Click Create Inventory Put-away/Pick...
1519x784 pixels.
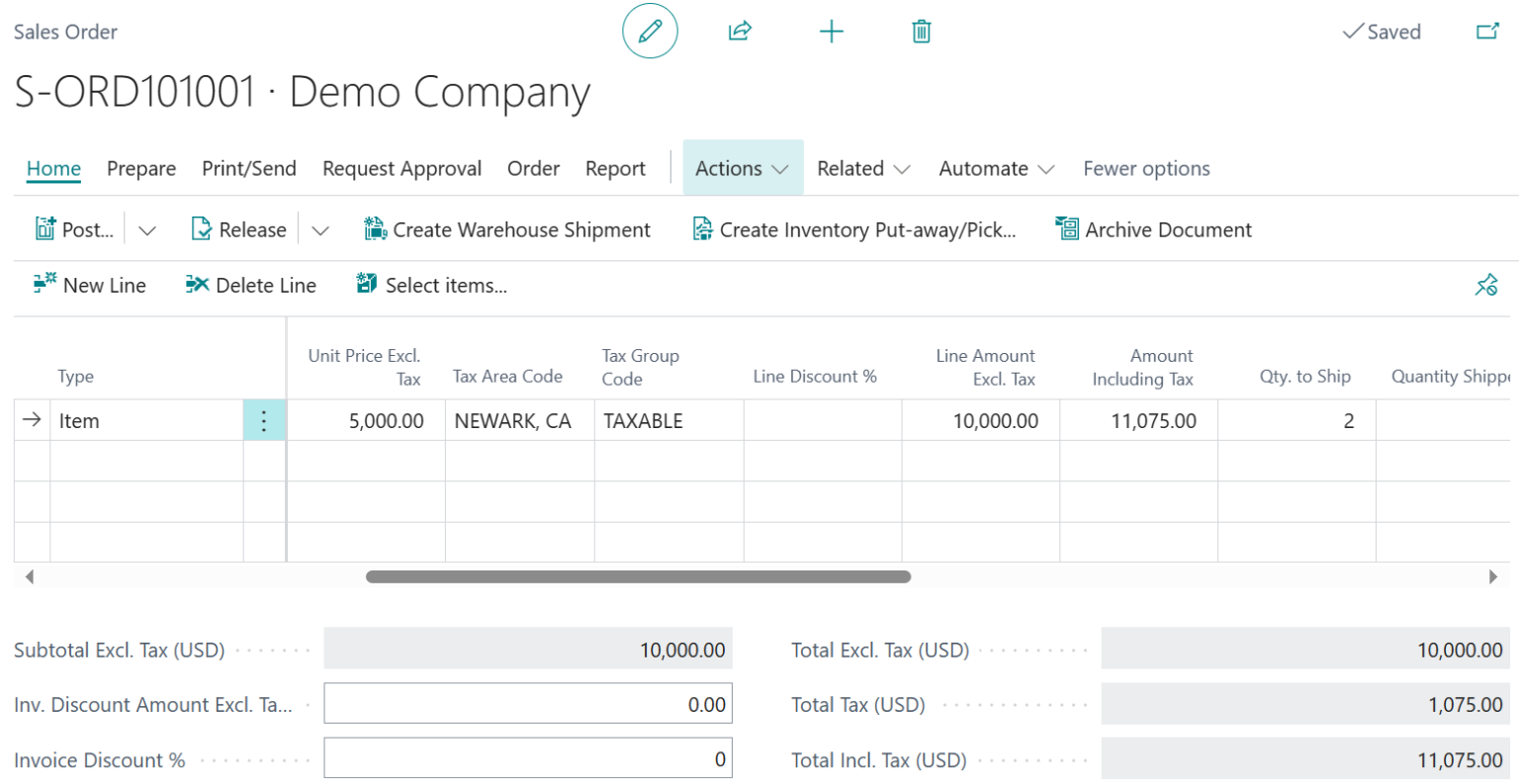click(x=854, y=229)
